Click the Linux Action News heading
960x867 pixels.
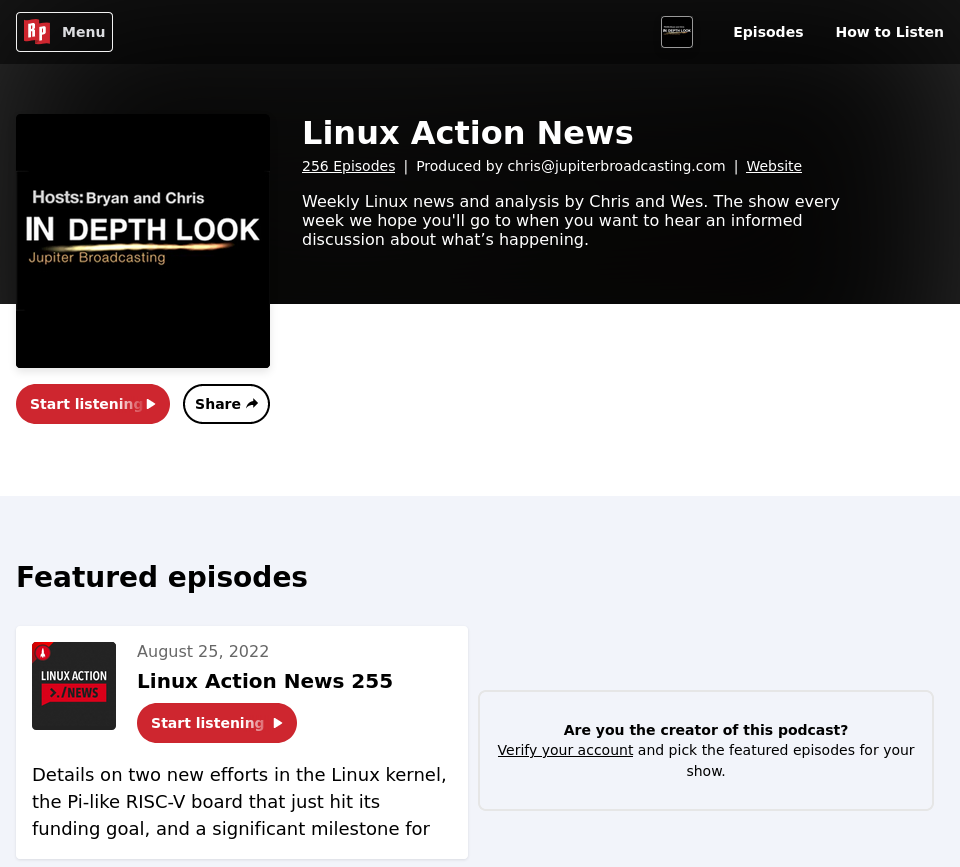(x=468, y=133)
